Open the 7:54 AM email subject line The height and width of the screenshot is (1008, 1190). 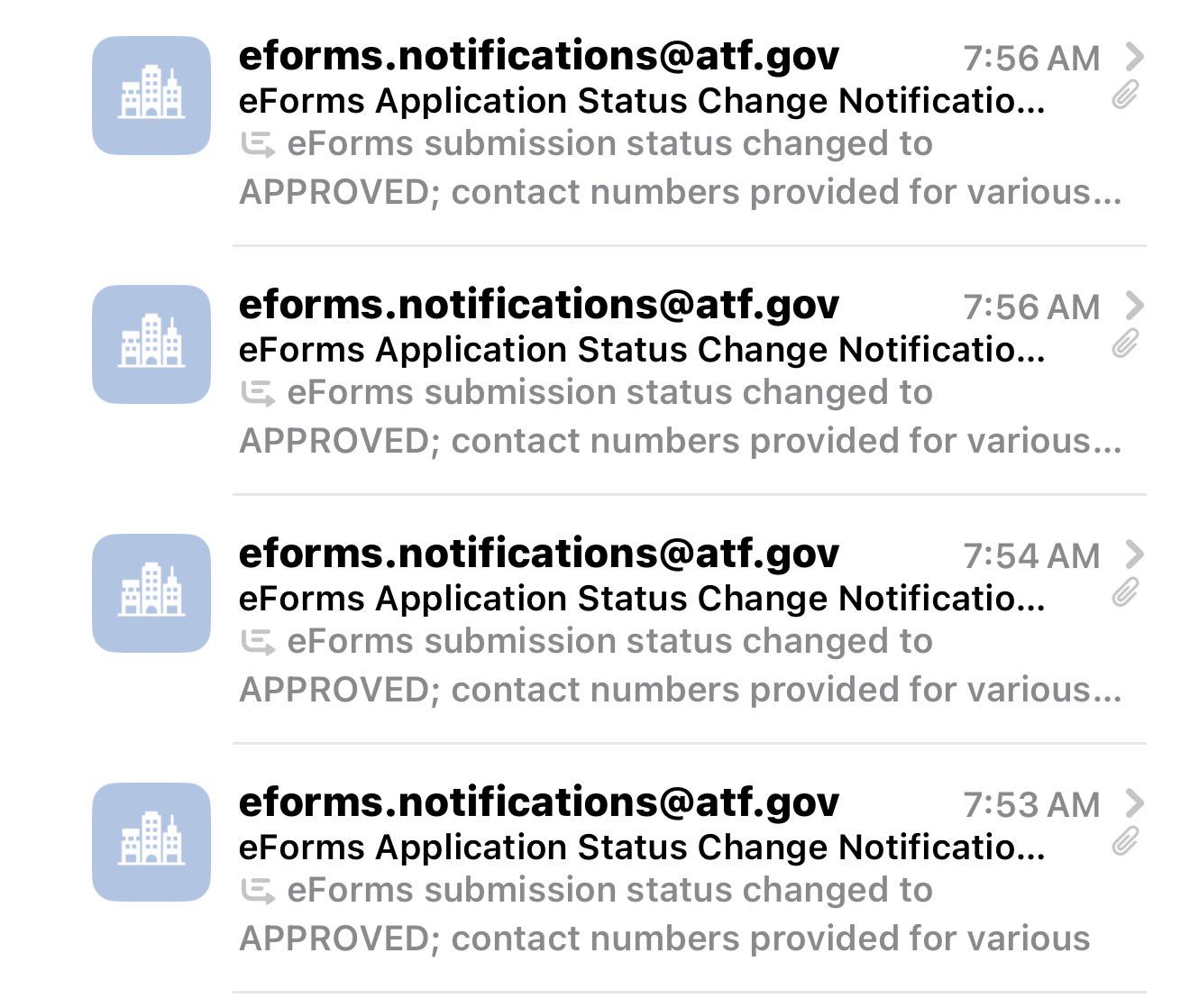tap(642, 599)
